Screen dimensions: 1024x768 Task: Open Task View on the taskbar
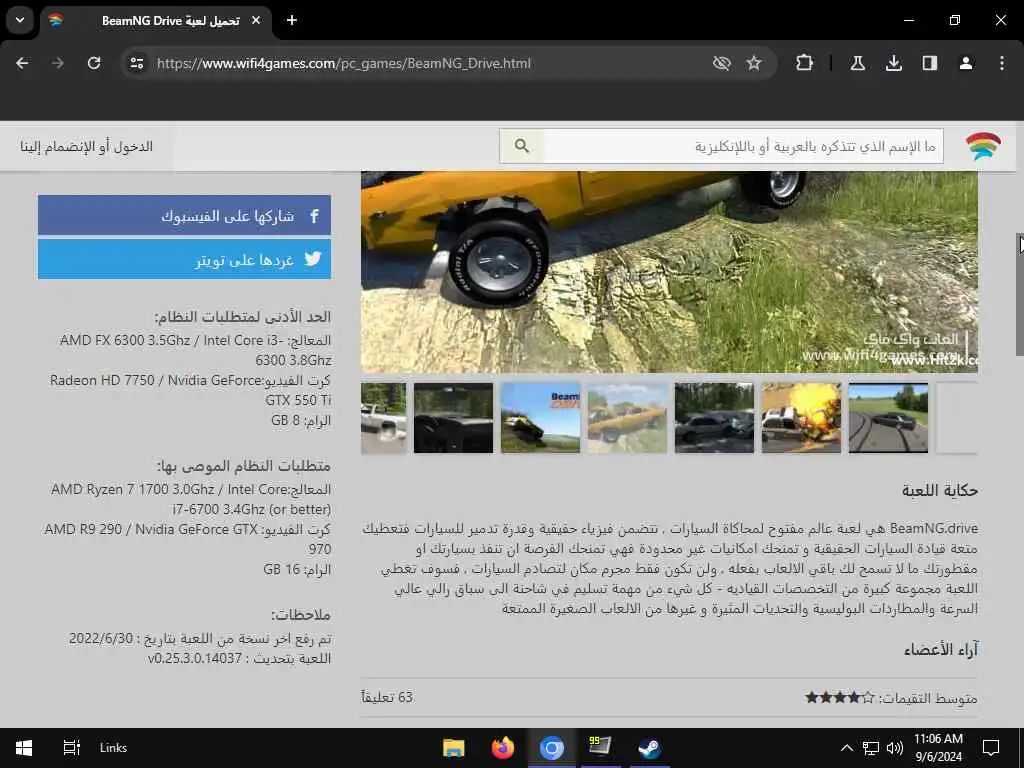(71, 748)
